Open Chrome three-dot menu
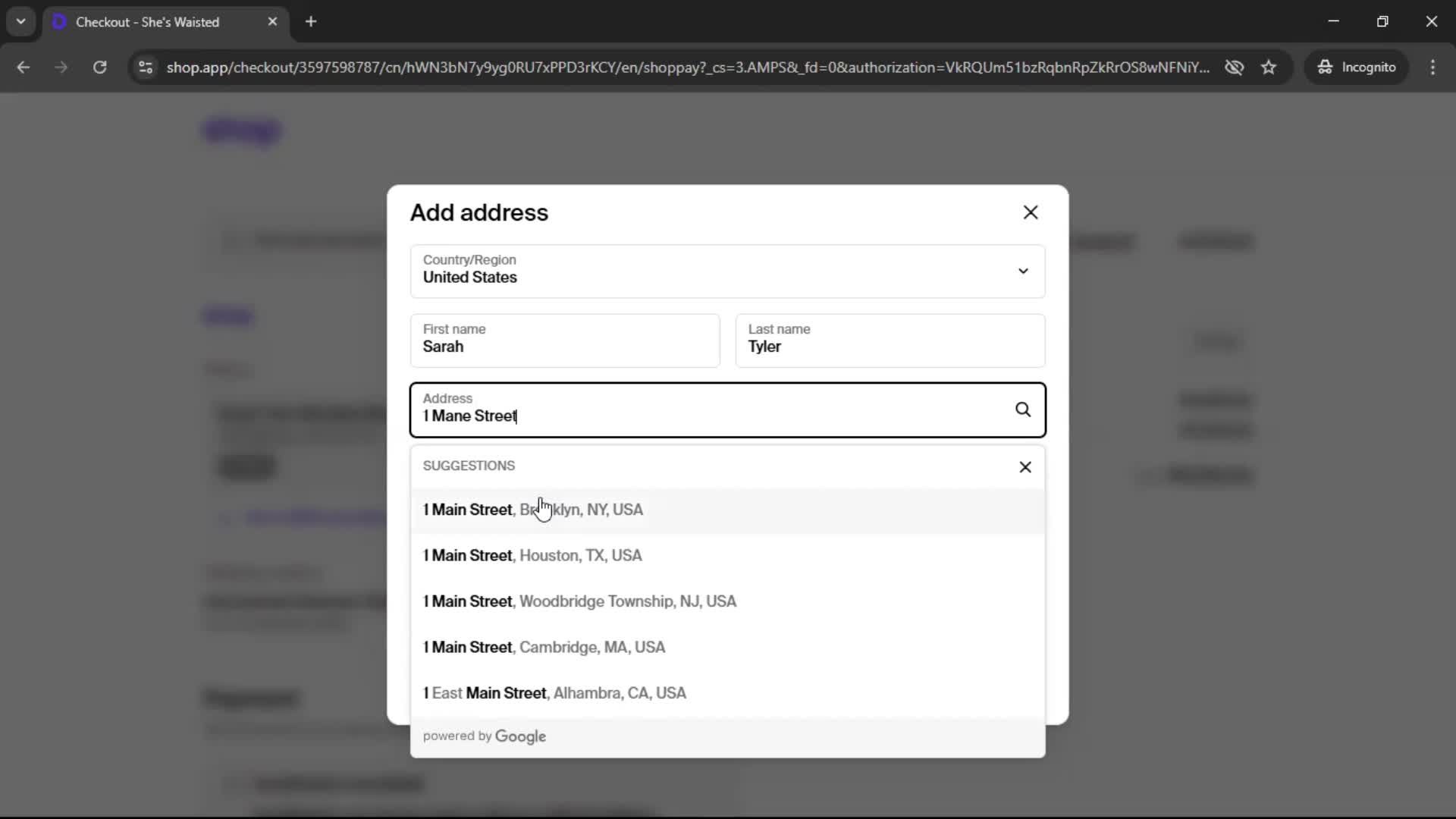Screen dimensions: 1456x819 coord(1432,67)
